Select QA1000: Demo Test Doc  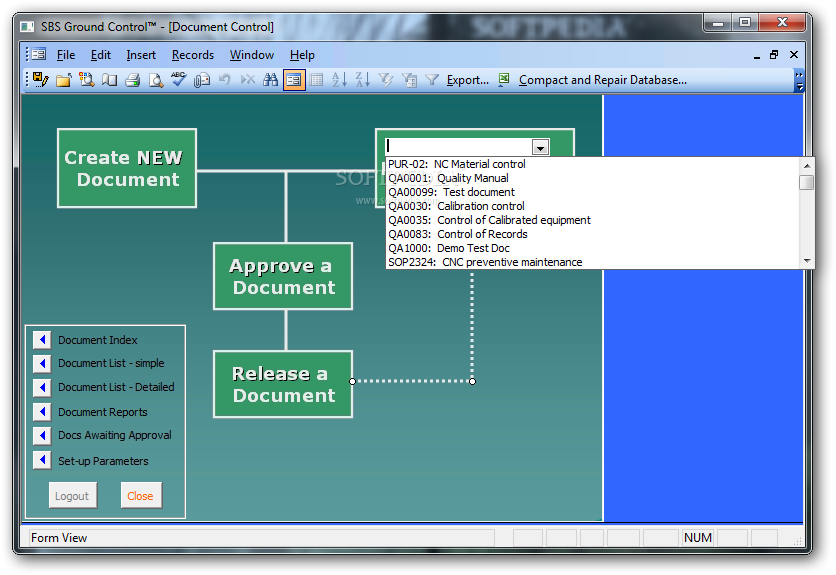coord(592,248)
